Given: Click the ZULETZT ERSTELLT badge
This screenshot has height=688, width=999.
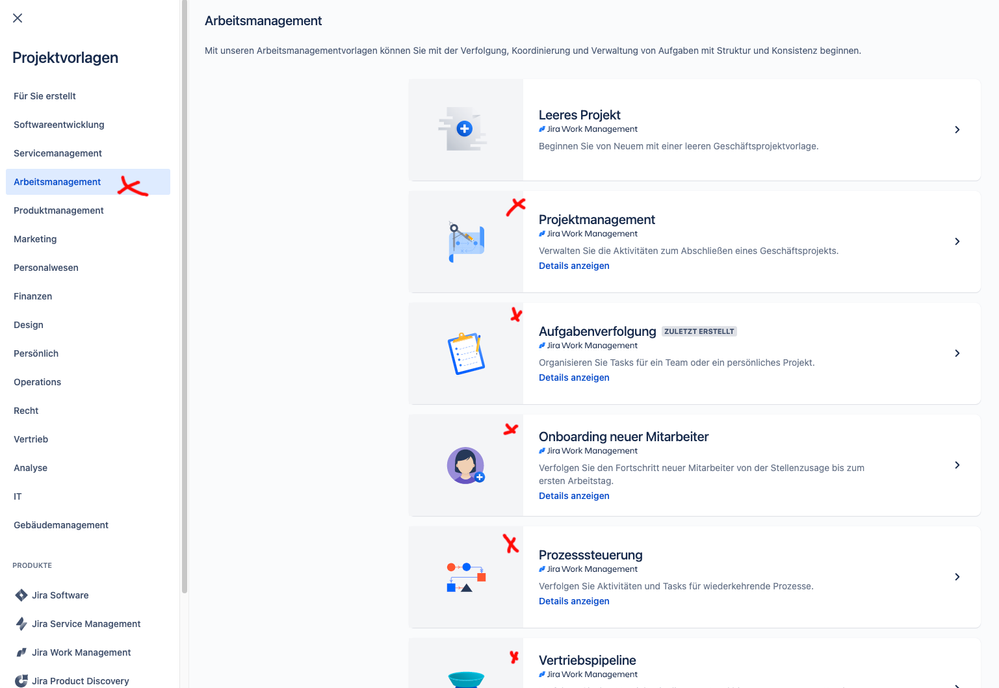Looking at the screenshot, I should [699, 331].
